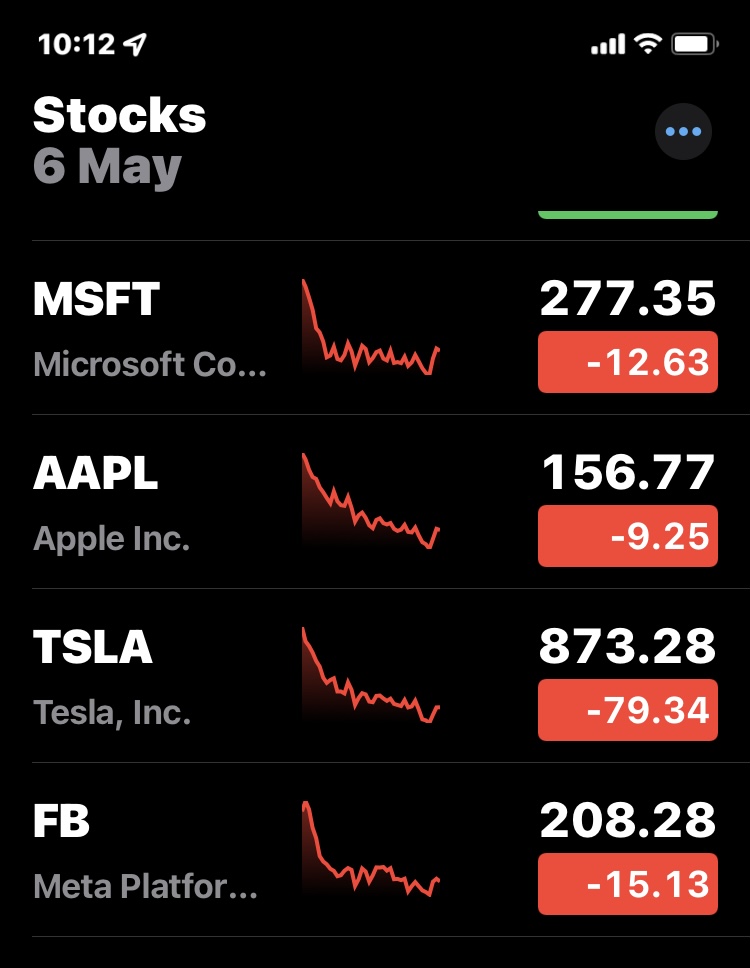Viewport: 750px width, 968px height.
Task: Open the blue three-dot more options button
Action: [x=683, y=131]
